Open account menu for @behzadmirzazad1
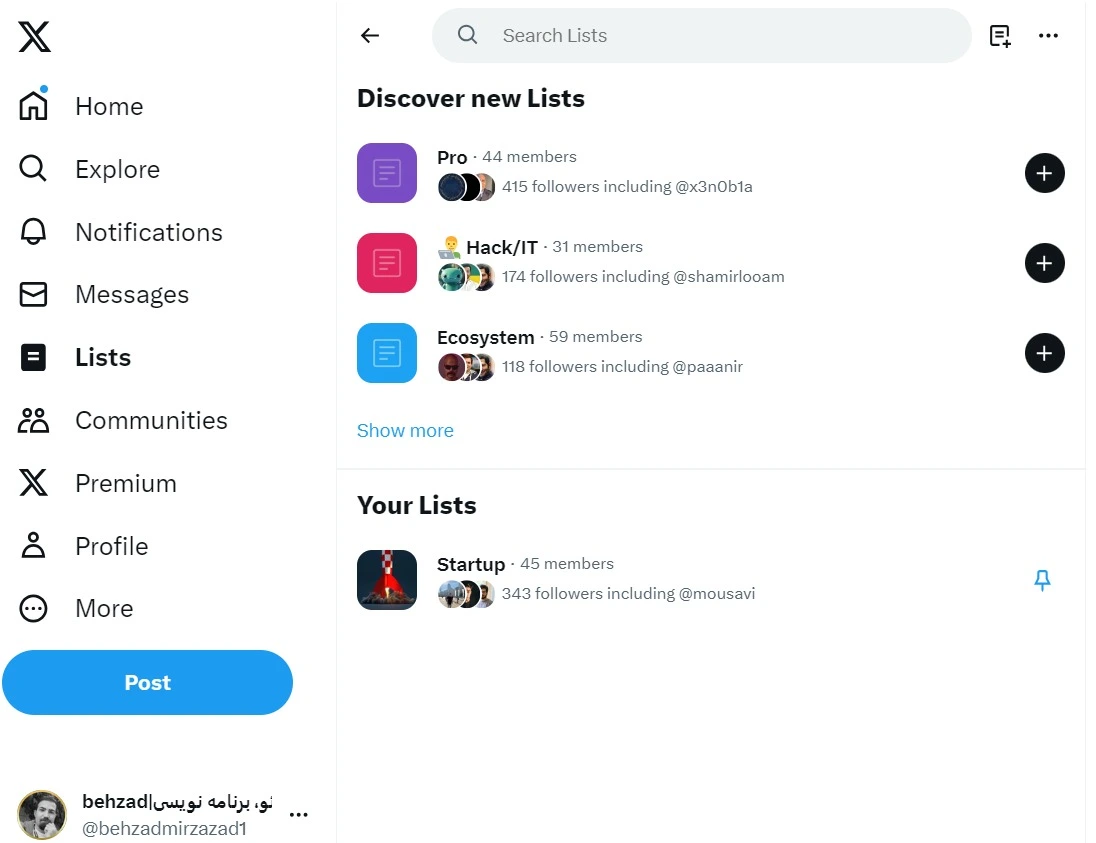The height and width of the screenshot is (843, 1096). tap(298, 815)
